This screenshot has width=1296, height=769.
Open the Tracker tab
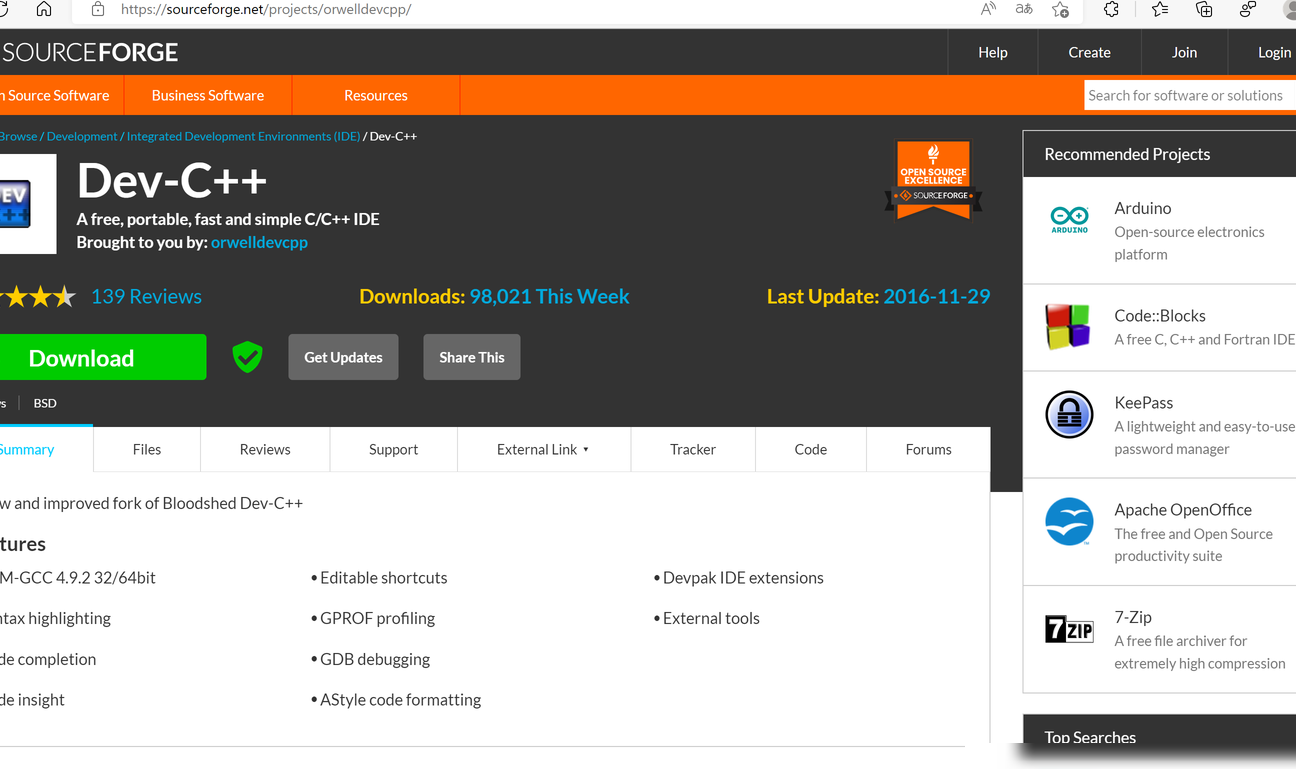click(693, 449)
